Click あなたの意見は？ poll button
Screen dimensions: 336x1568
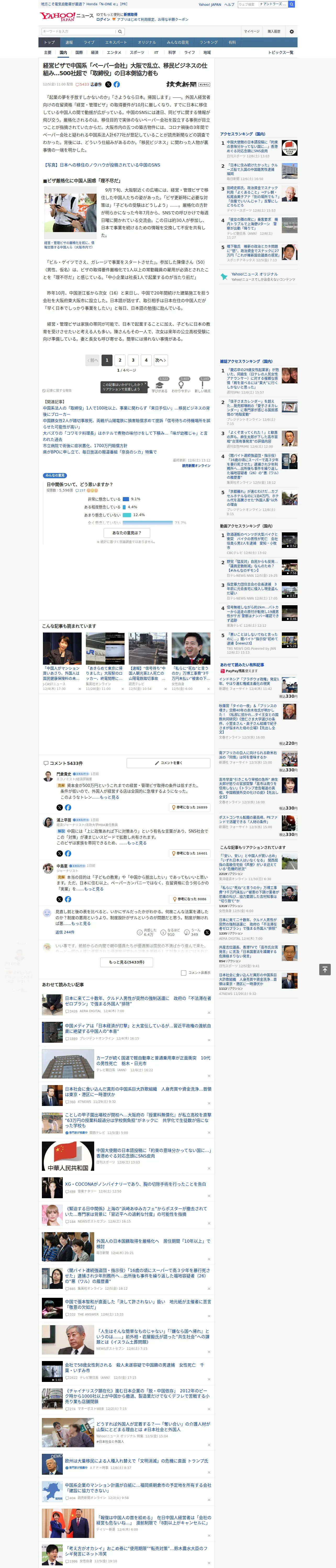(x=127, y=533)
